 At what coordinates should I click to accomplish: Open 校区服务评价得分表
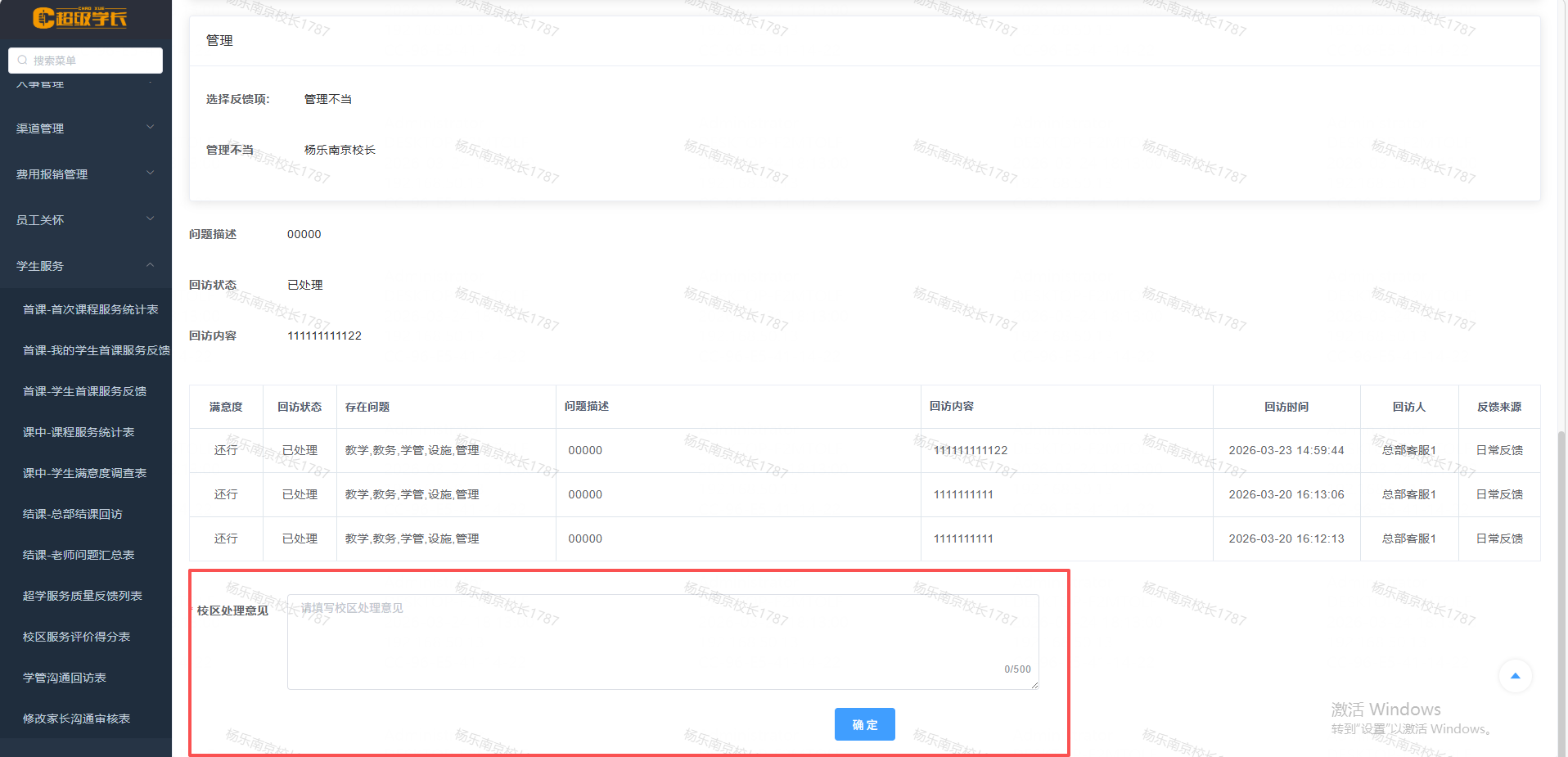(76, 637)
